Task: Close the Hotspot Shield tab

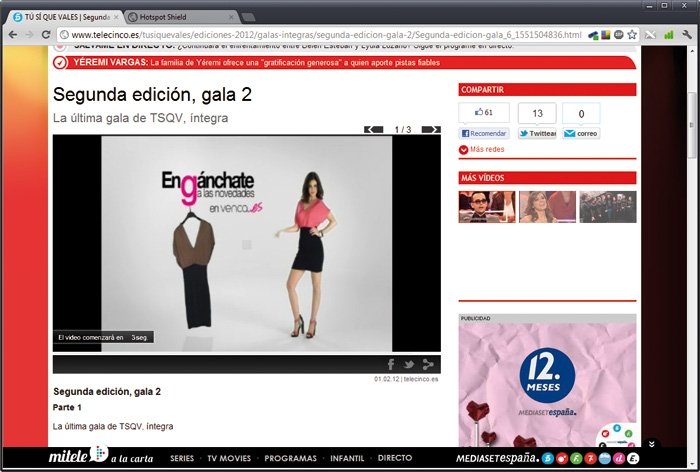Action: click(x=231, y=17)
